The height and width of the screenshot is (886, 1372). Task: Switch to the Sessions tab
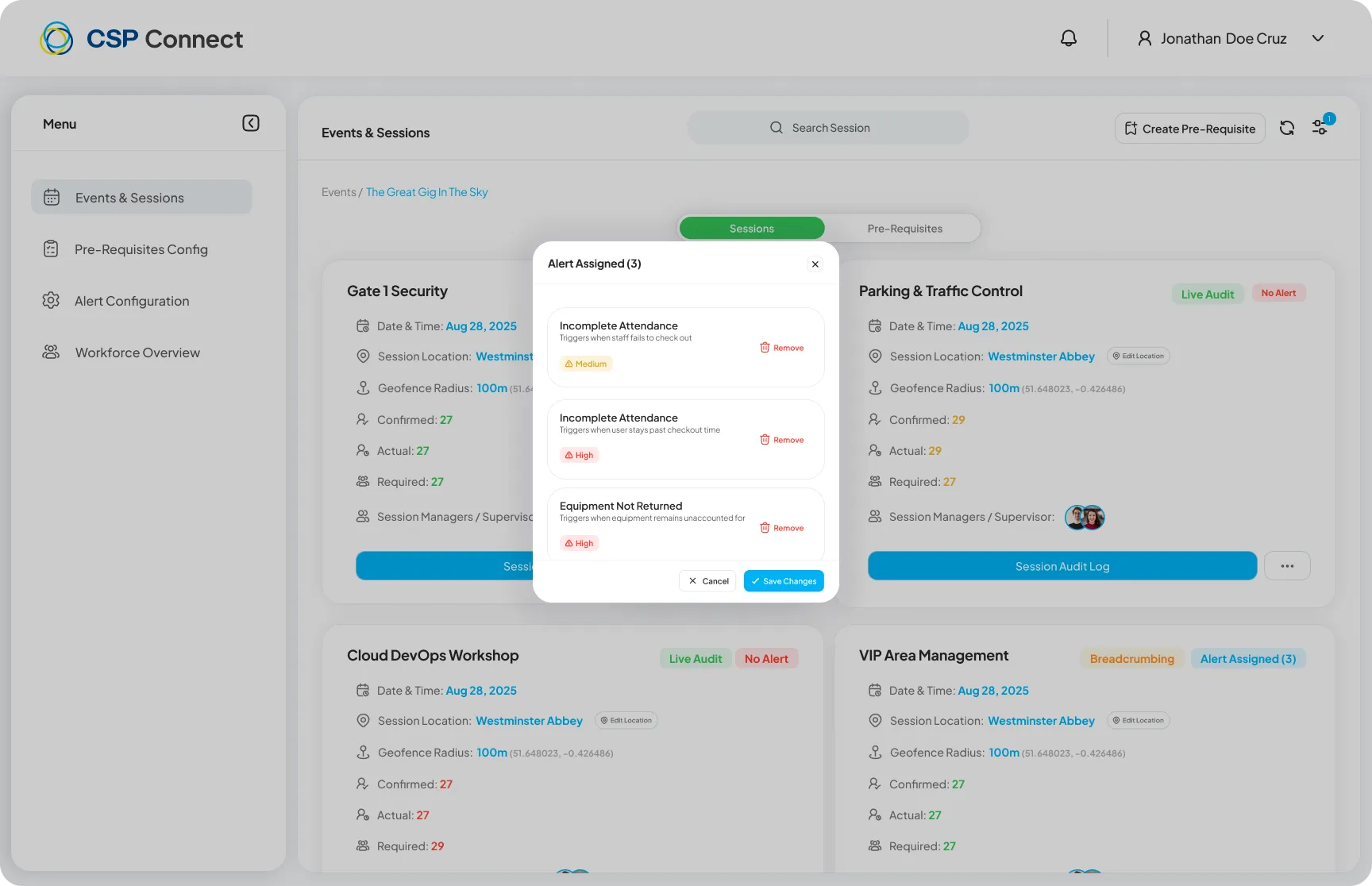pos(752,228)
